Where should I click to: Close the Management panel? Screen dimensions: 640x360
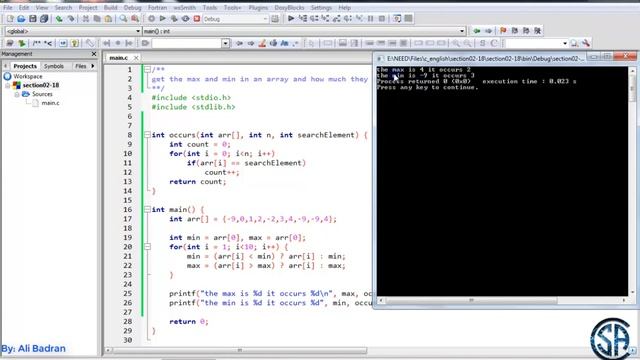click(x=94, y=54)
